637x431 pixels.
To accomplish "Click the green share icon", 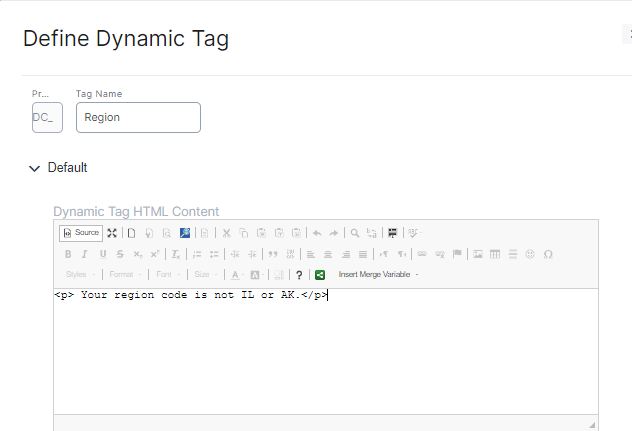I will click(x=320, y=274).
